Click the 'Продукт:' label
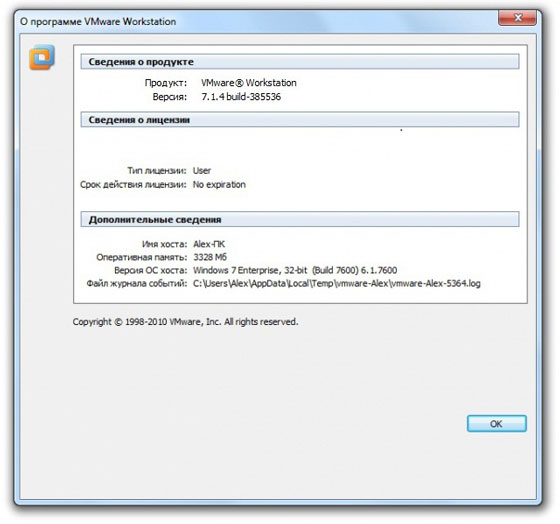This screenshot has height=524, width=560. [166, 83]
